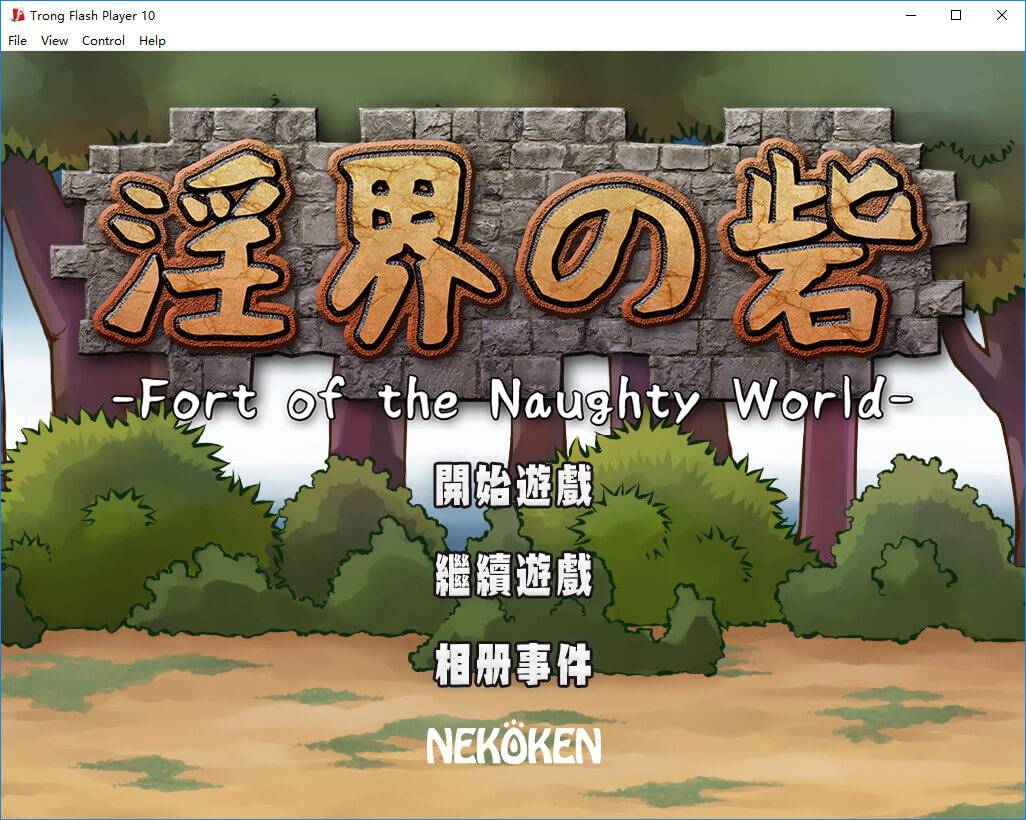Click the paw print above NEKOKEN's O

tap(513, 725)
